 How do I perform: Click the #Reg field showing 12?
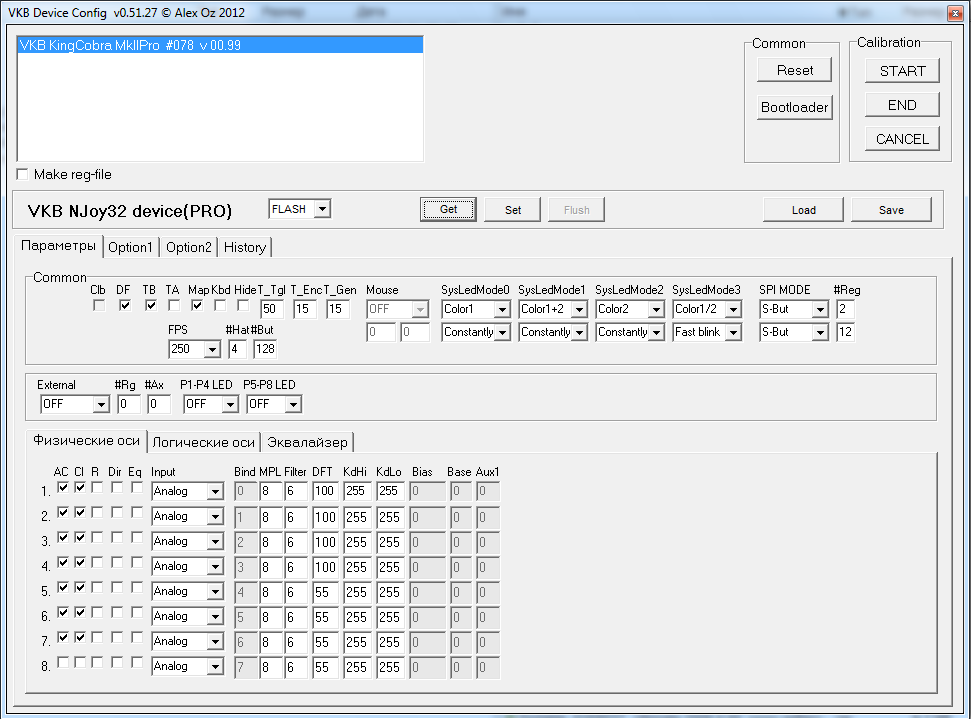tap(845, 333)
